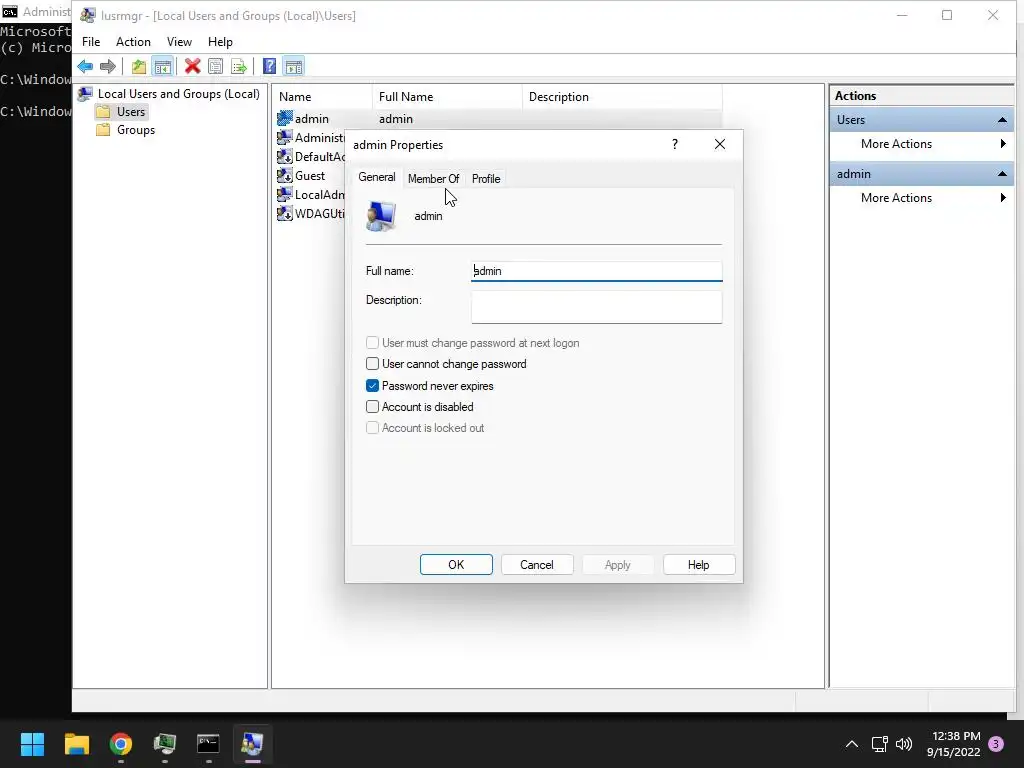1024x768 pixels.
Task: Sort by the Full Name column header
Action: (x=447, y=97)
